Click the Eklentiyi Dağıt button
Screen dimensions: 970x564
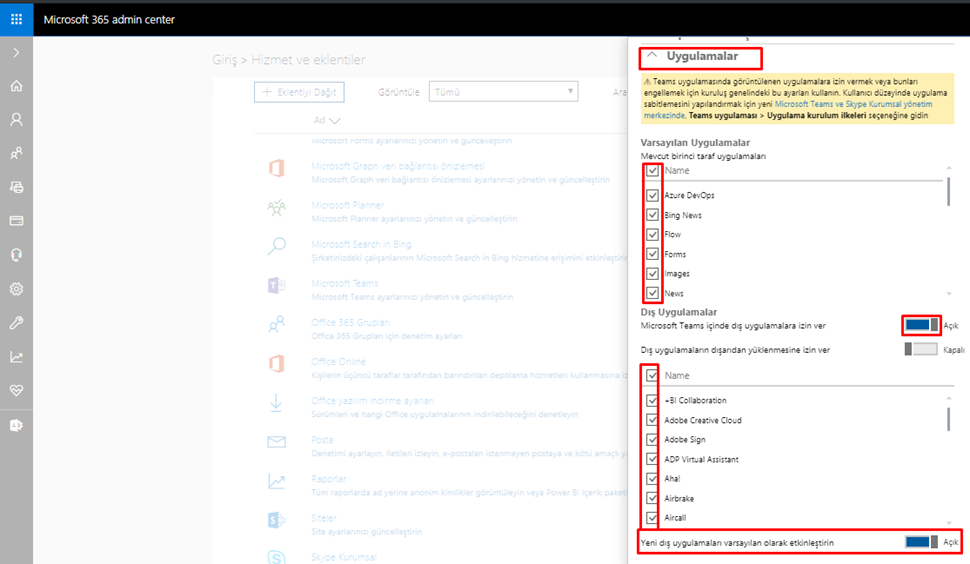pyautogui.click(x=299, y=92)
